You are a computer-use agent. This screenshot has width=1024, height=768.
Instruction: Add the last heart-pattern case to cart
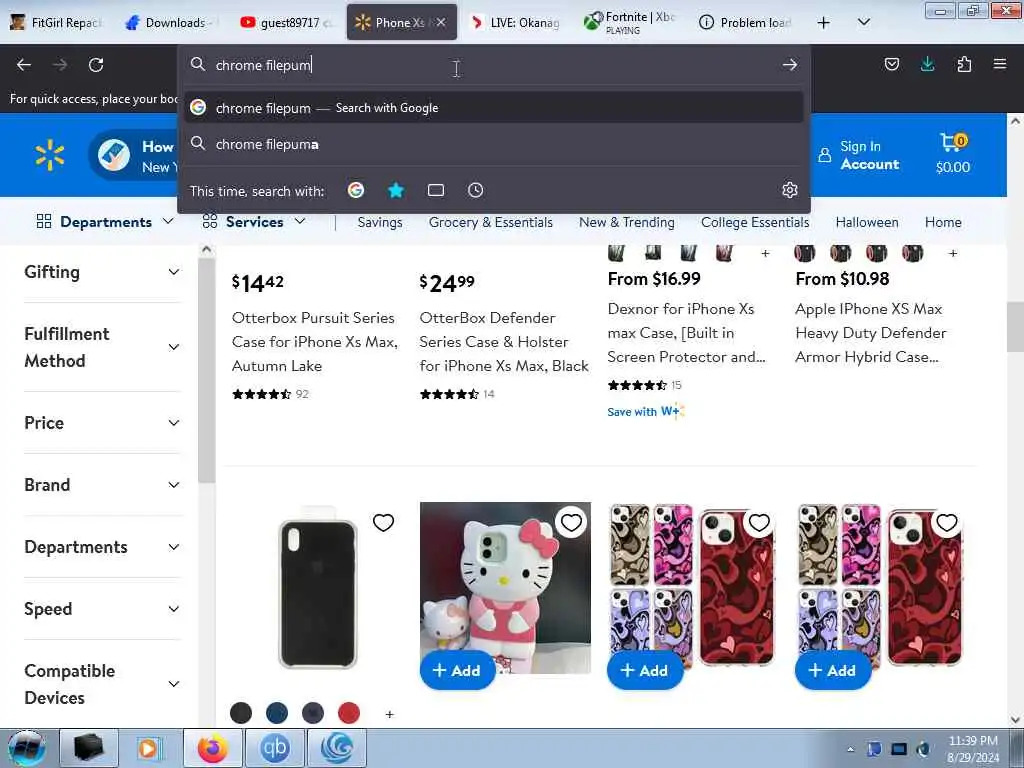[833, 670]
